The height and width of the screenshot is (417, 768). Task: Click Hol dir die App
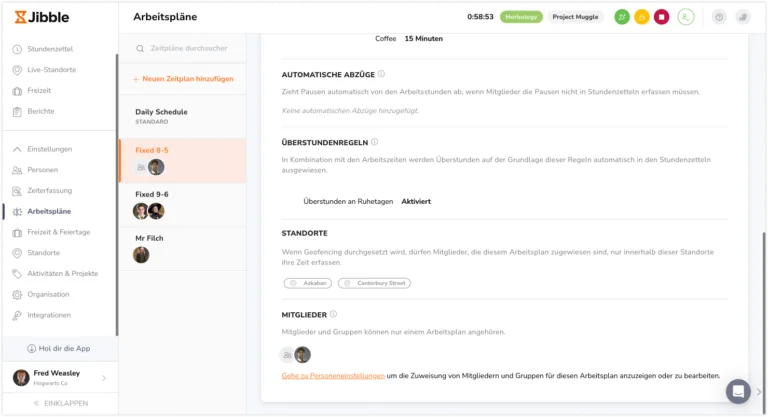point(59,348)
